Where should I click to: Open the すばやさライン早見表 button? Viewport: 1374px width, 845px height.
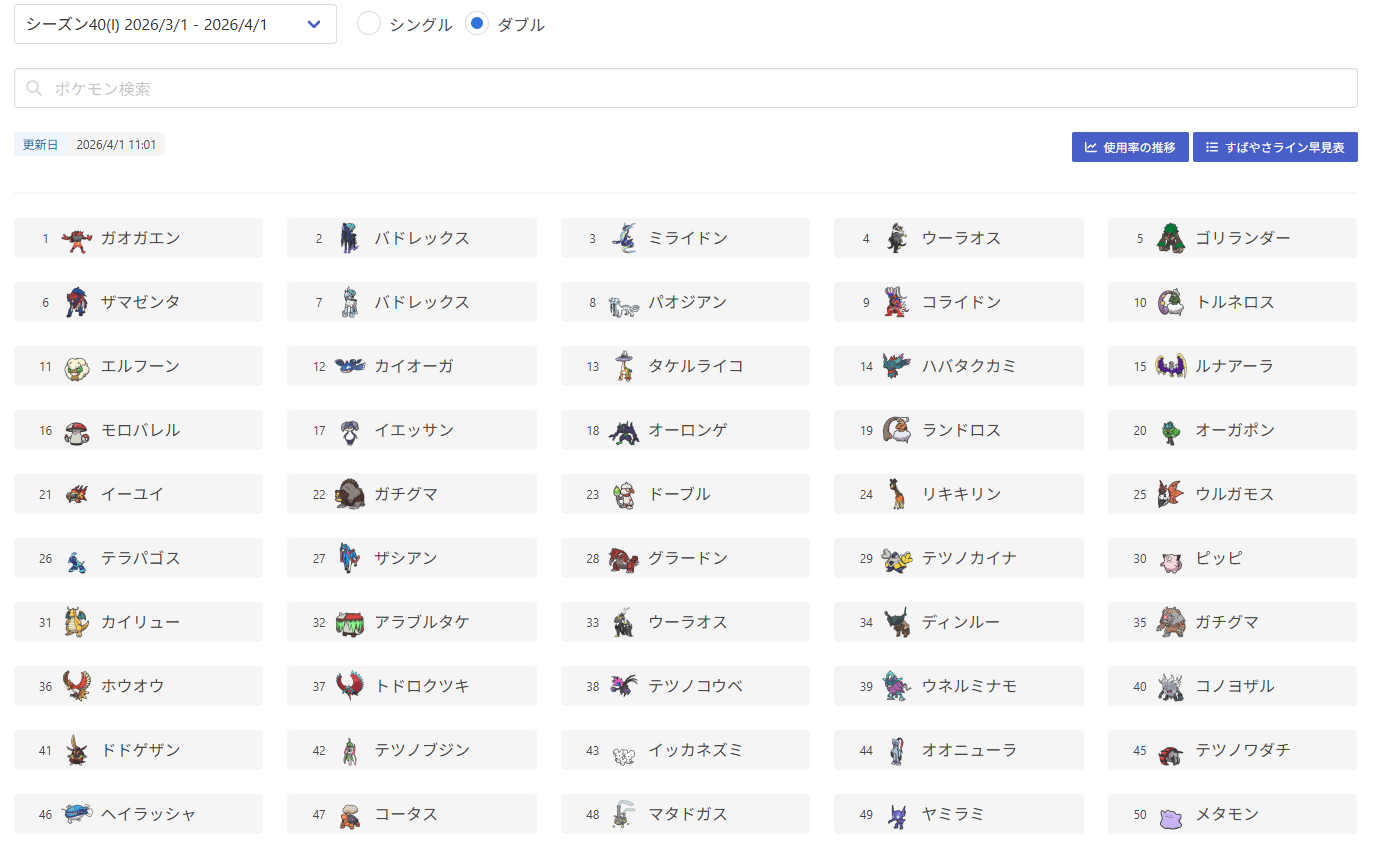1274,147
